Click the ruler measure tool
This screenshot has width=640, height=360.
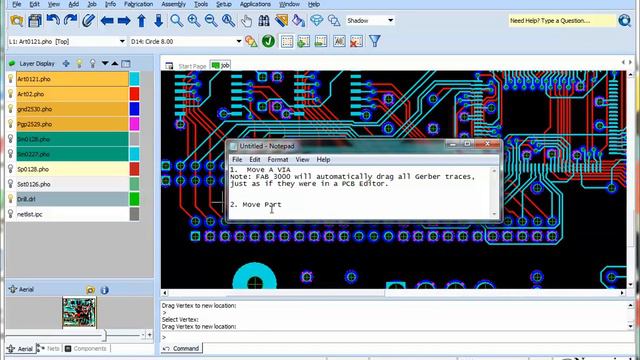281,20
